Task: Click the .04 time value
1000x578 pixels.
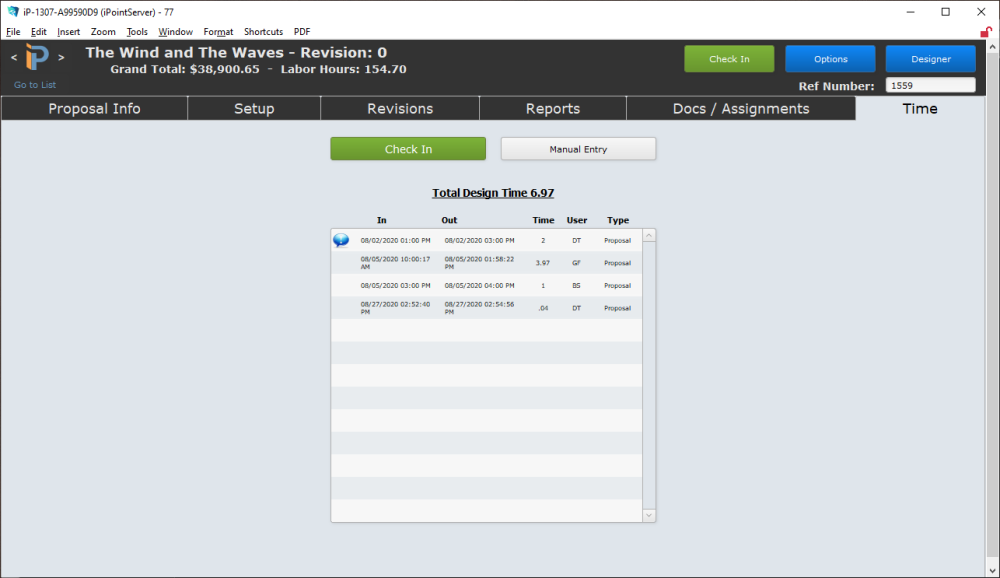Action: (543, 308)
